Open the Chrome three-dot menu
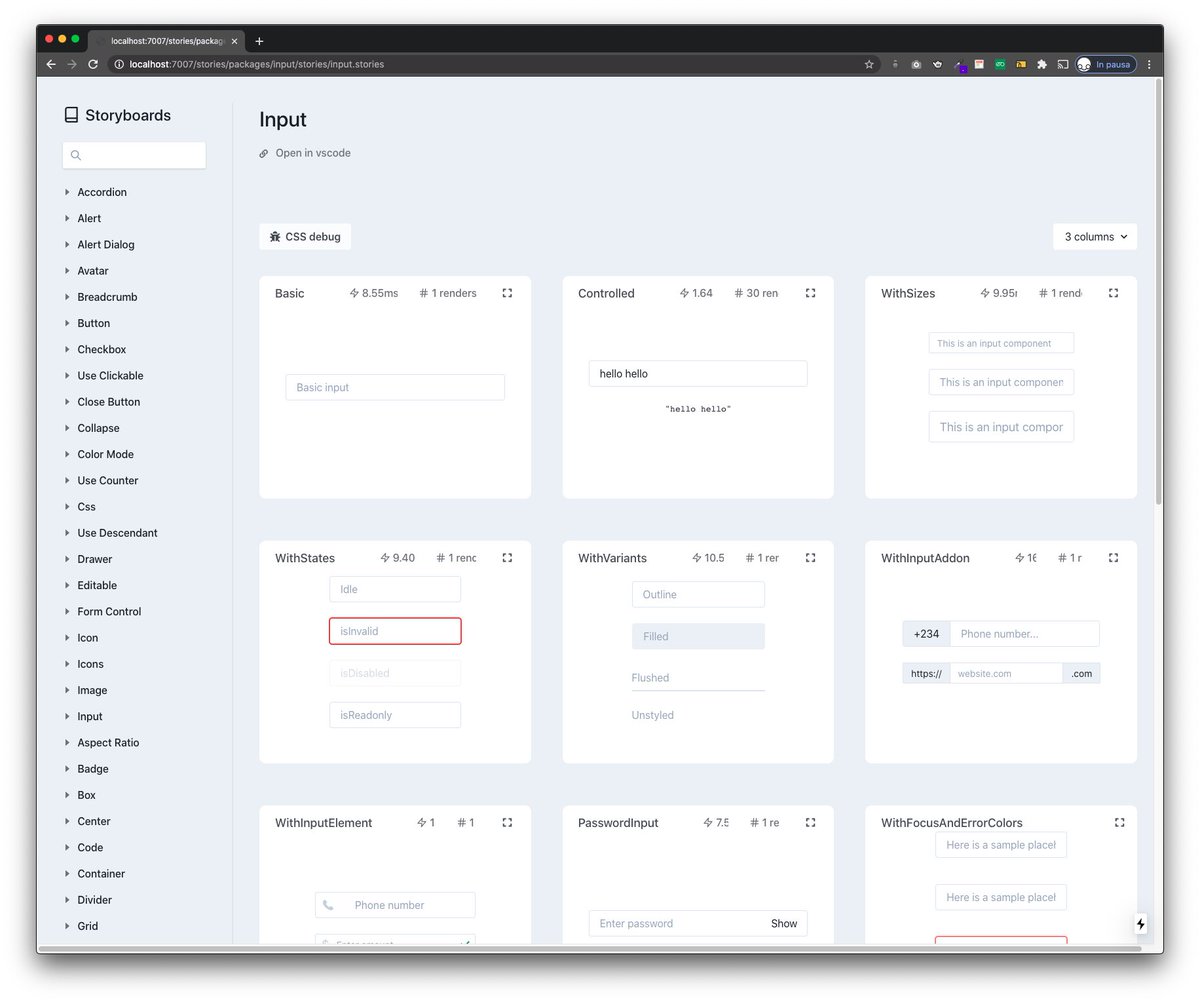Viewport: 1200px width, 1002px height. point(1149,64)
